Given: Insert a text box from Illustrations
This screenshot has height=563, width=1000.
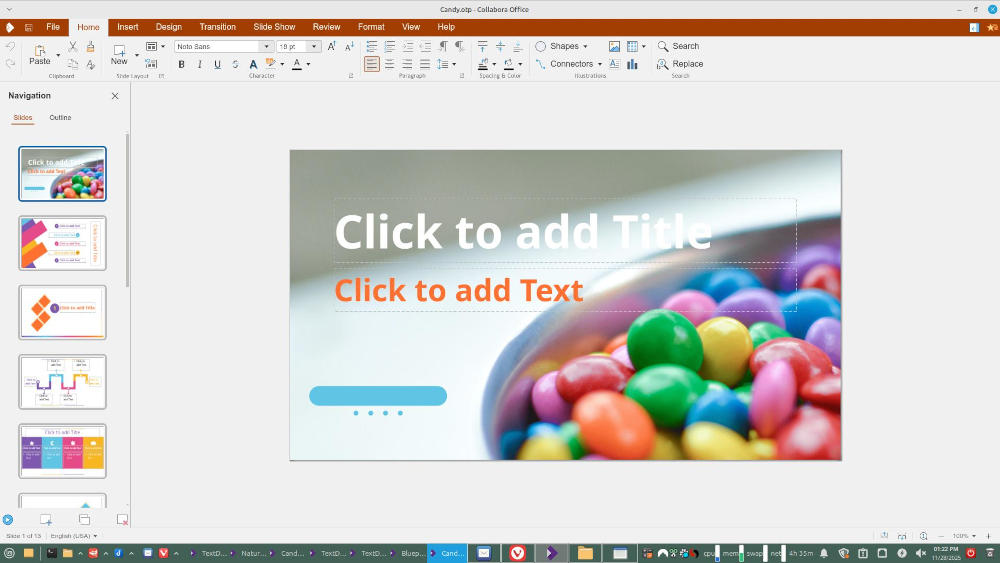Looking at the screenshot, I should tap(614, 64).
